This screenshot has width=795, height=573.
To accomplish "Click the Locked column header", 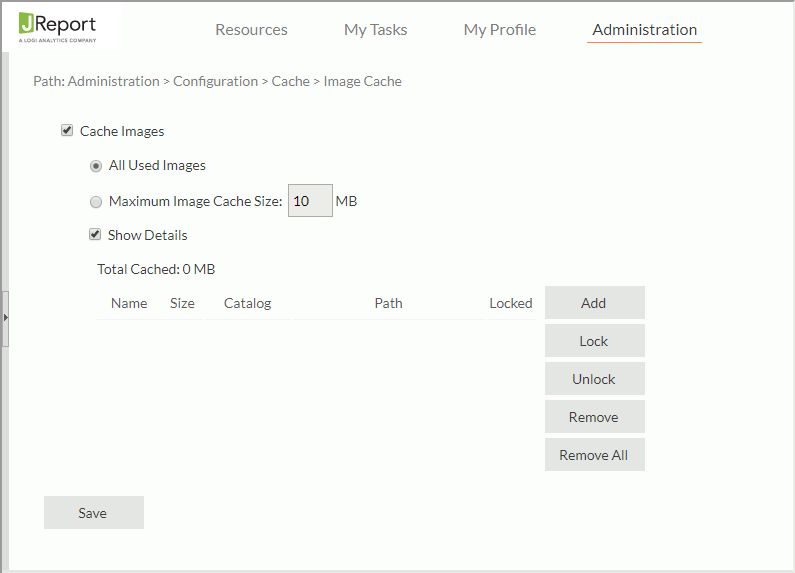I will [511, 303].
